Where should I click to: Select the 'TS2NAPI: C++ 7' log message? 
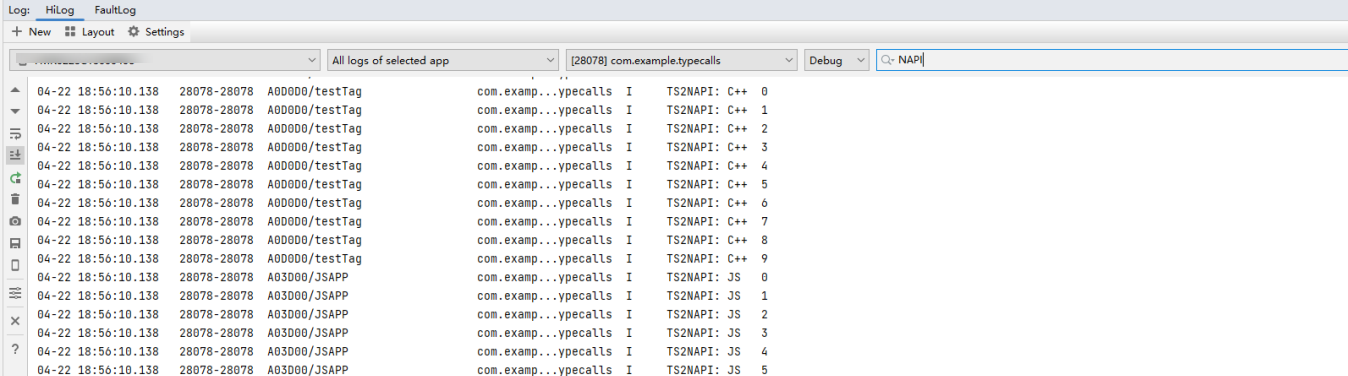coord(717,221)
